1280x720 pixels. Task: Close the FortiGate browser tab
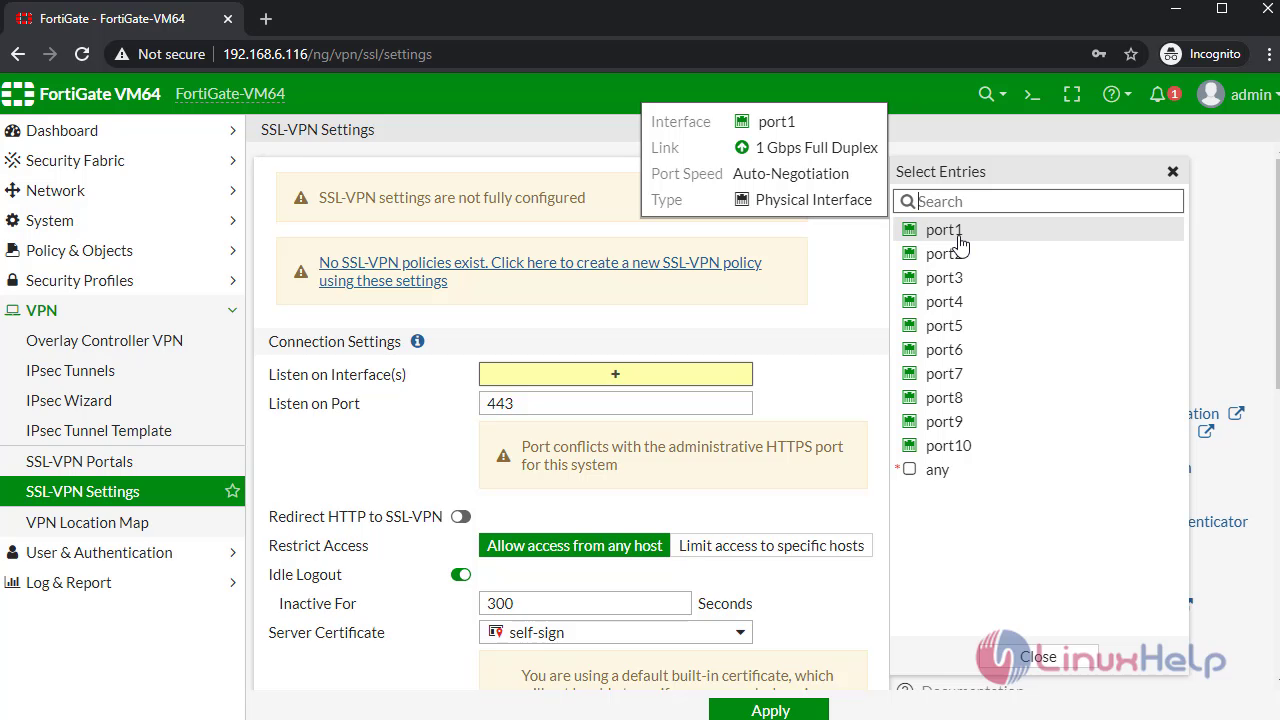click(228, 19)
